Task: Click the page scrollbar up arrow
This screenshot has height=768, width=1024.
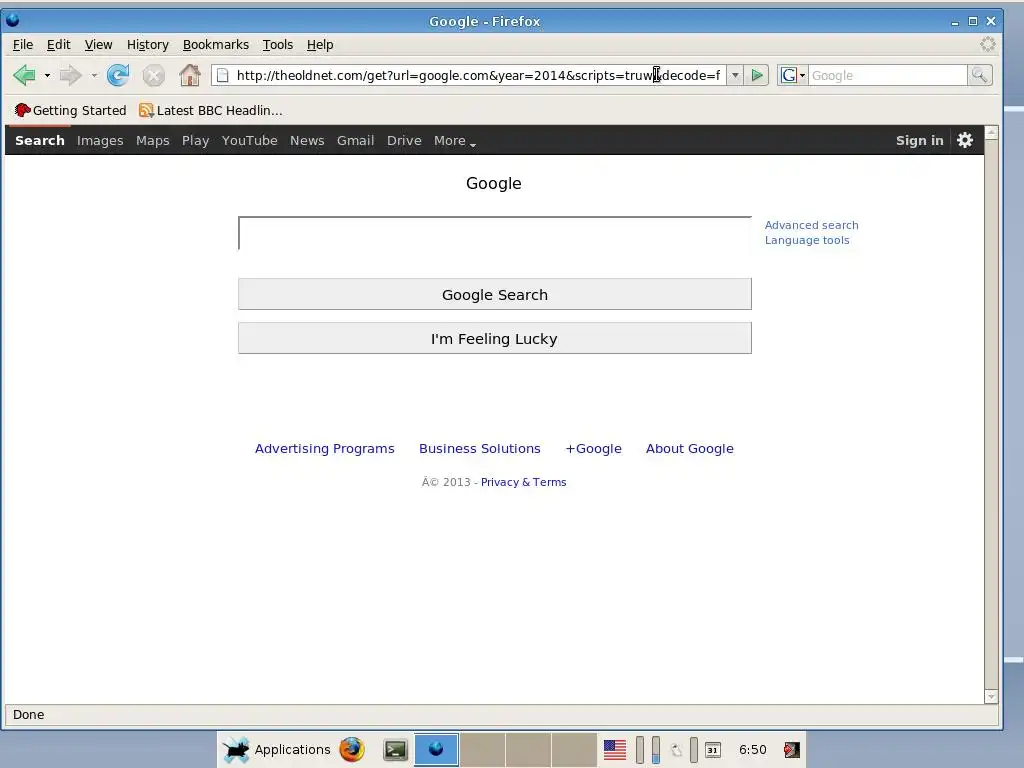Action: pyautogui.click(x=991, y=133)
